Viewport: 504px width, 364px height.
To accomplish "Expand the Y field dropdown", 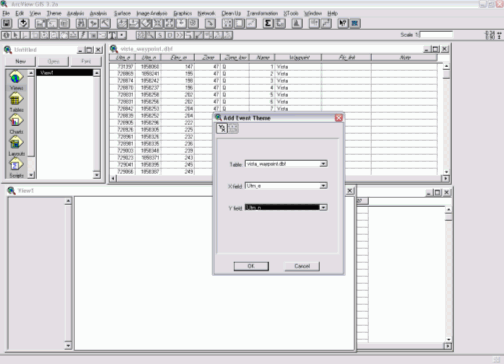I will tap(323, 207).
